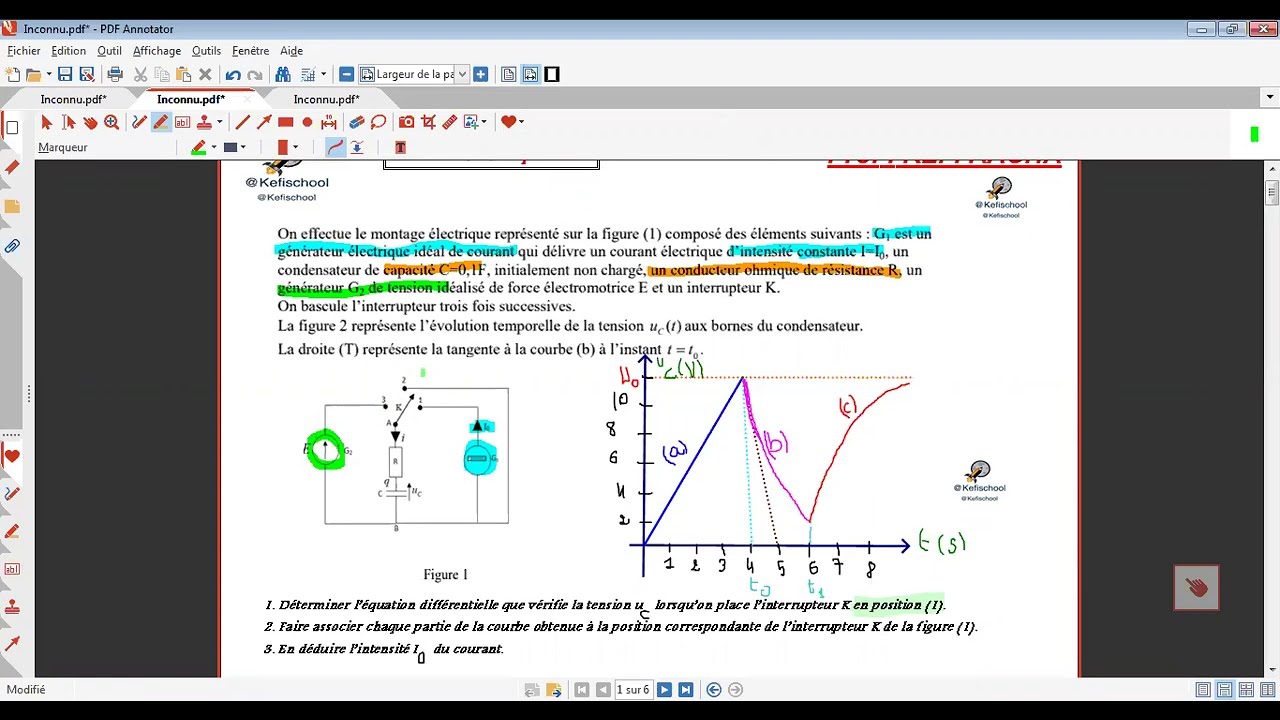Select the red width swatch
The height and width of the screenshot is (720, 1280).
283,147
